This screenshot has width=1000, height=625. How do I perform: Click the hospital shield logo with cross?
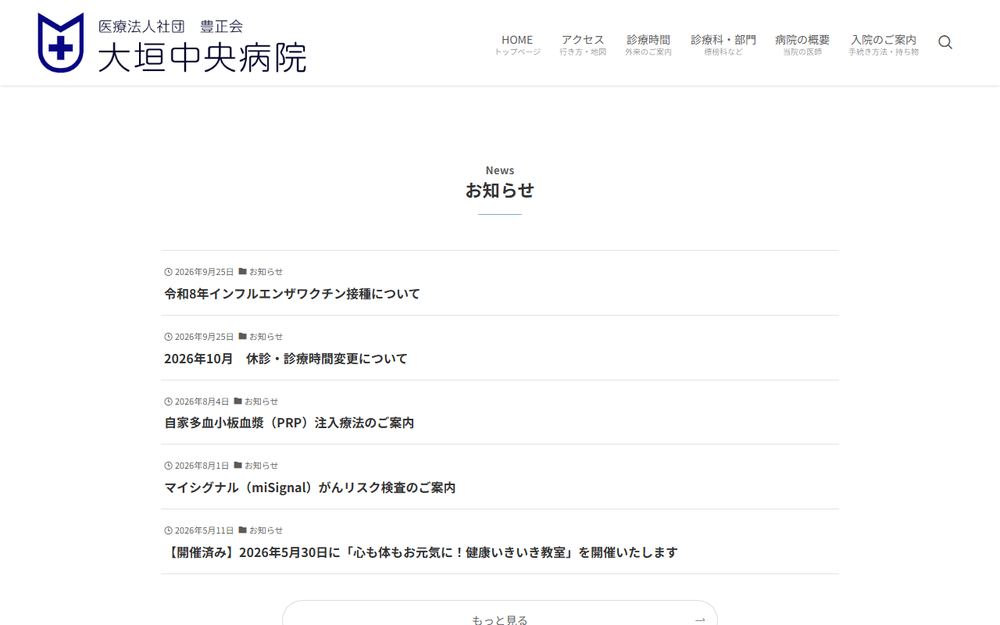[61, 43]
